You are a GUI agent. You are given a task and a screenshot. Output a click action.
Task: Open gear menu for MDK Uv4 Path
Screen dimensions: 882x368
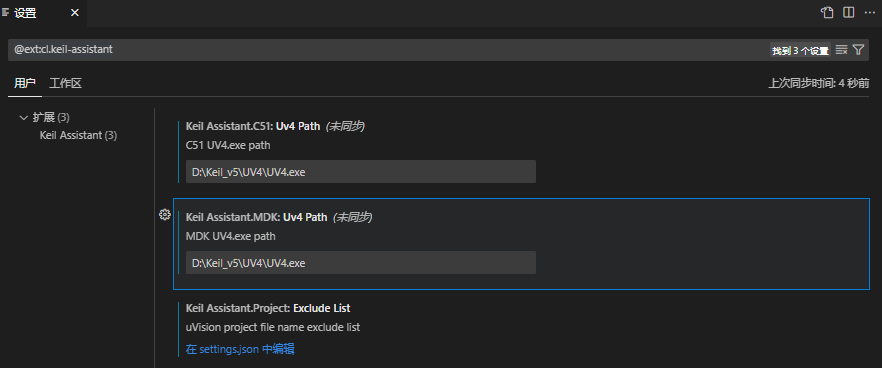click(164, 214)
